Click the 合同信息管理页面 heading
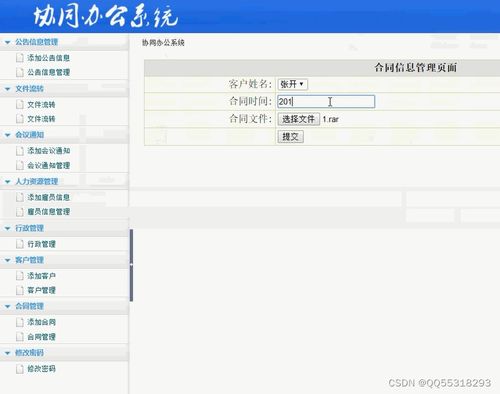 tap(416, 68)
